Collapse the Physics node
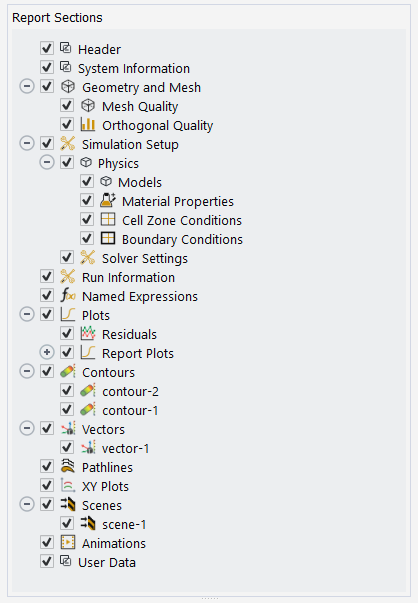 click(47, 162)
